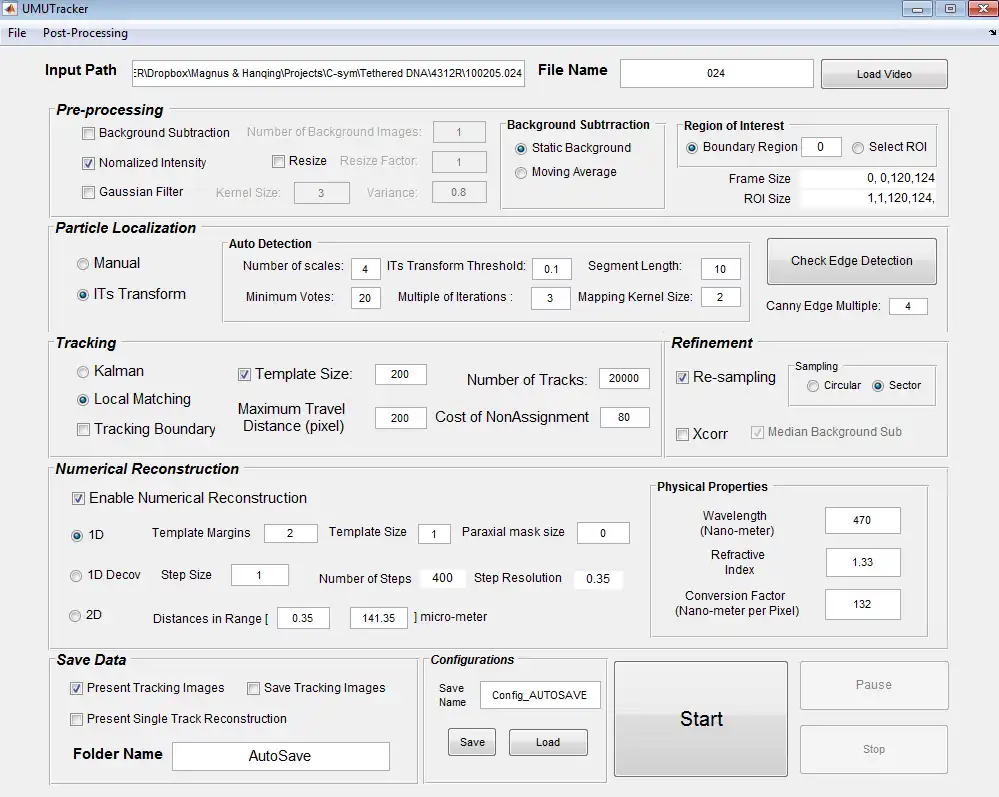Open the Post-Processing menu
The width and height of the screenshot is (999, 797).
tap(85, 32)
